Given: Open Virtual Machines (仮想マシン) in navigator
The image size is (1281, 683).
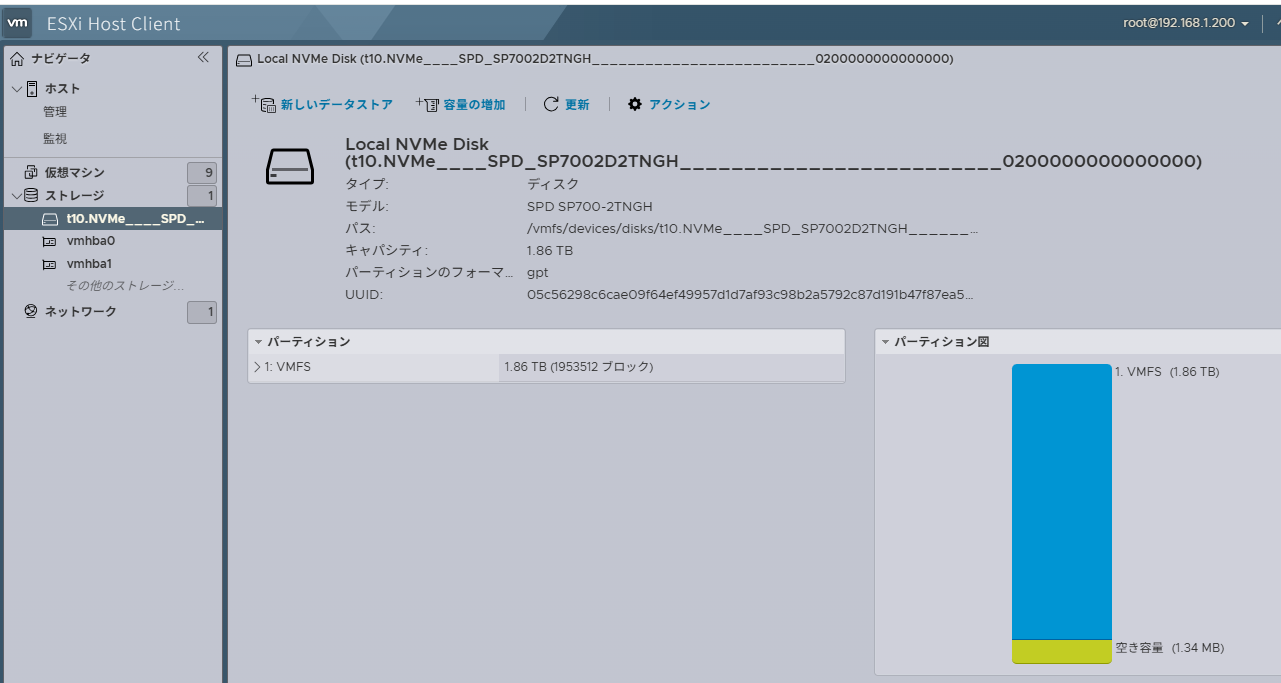Looking at the screenshot, I should 74,173.
